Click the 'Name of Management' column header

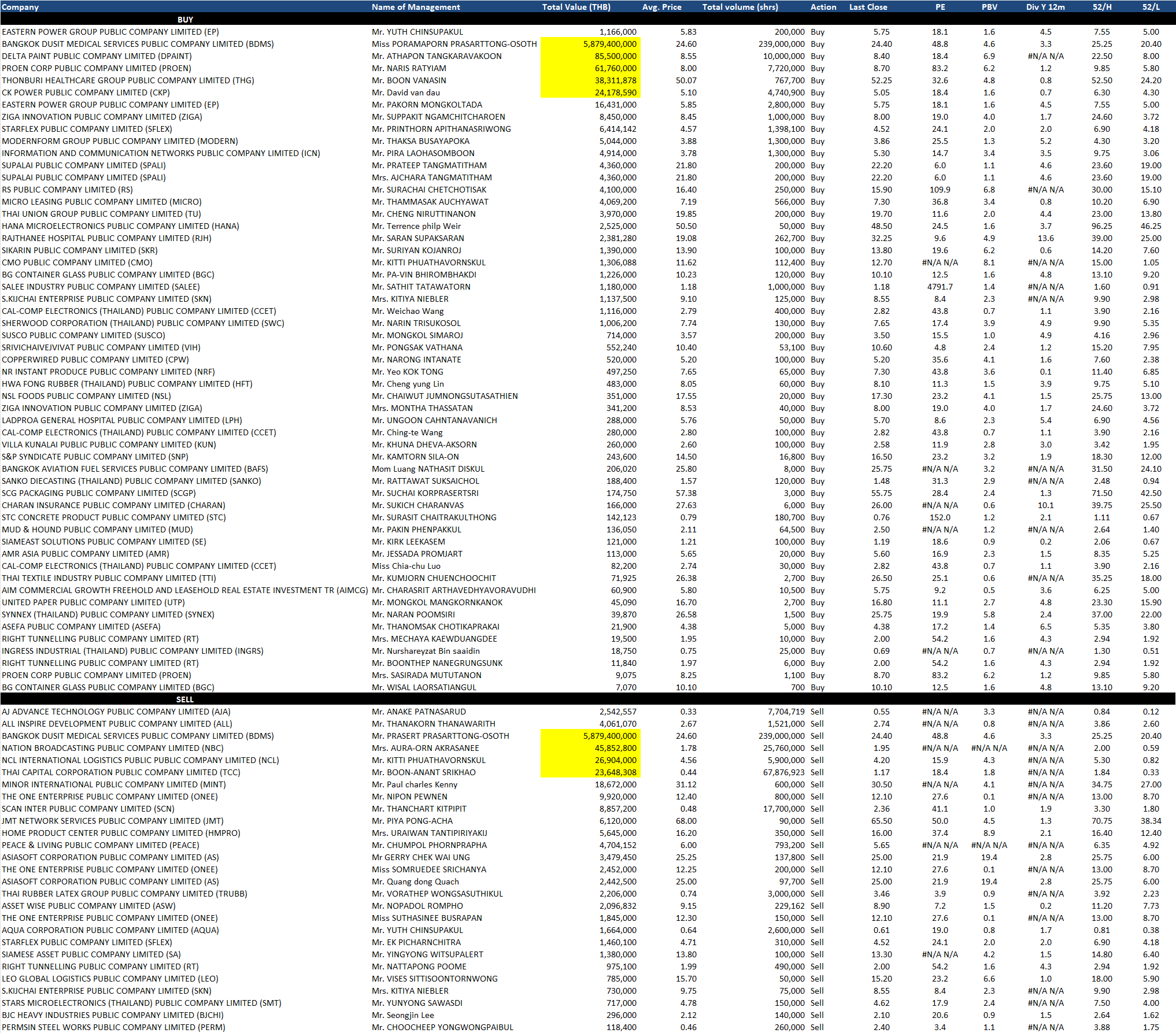pyautogui.click(x=416, y=7)
